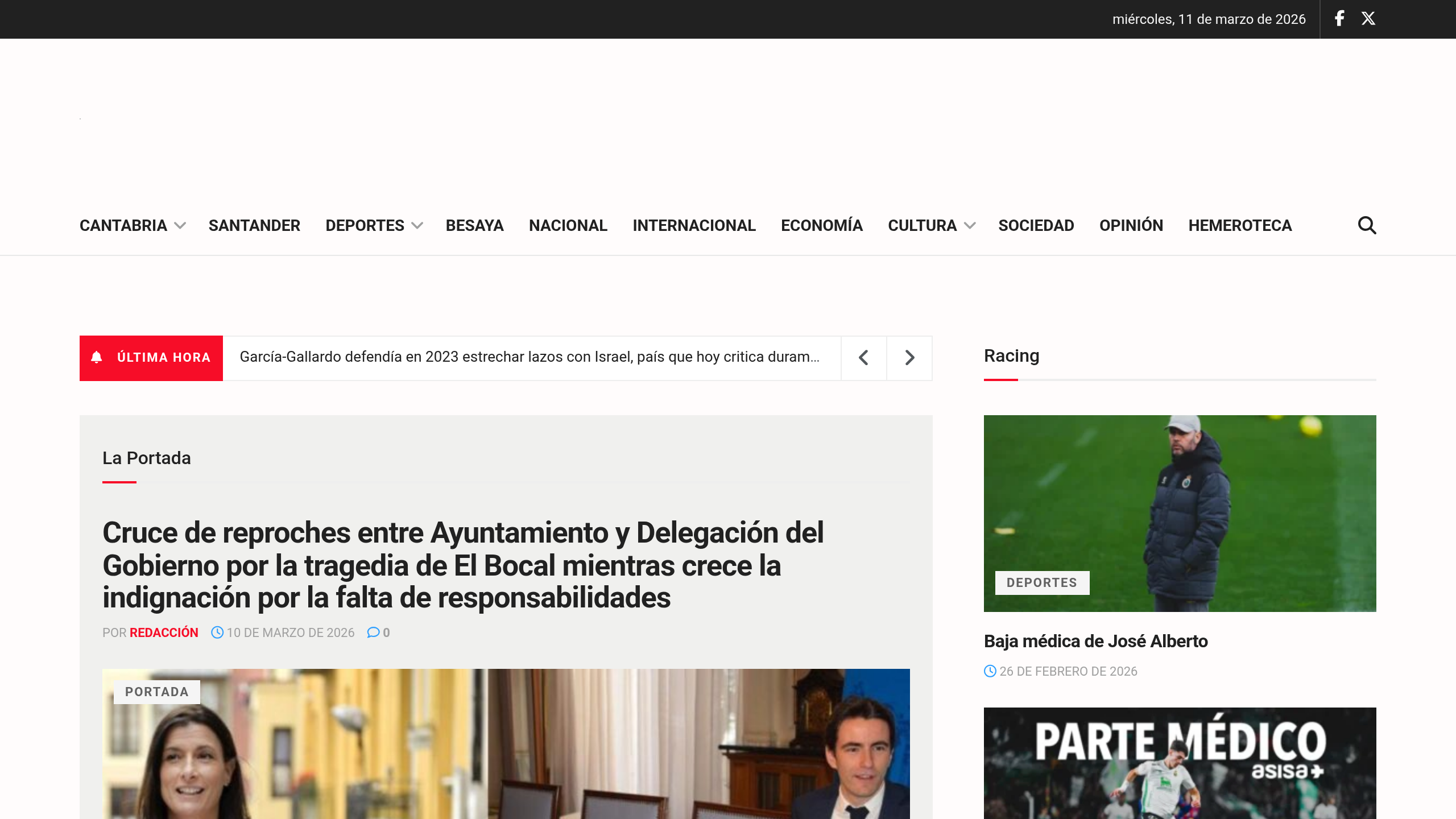Click the next arrow on the news ticker
This screenshot has height=819, width=1456.
pos(908,358)
